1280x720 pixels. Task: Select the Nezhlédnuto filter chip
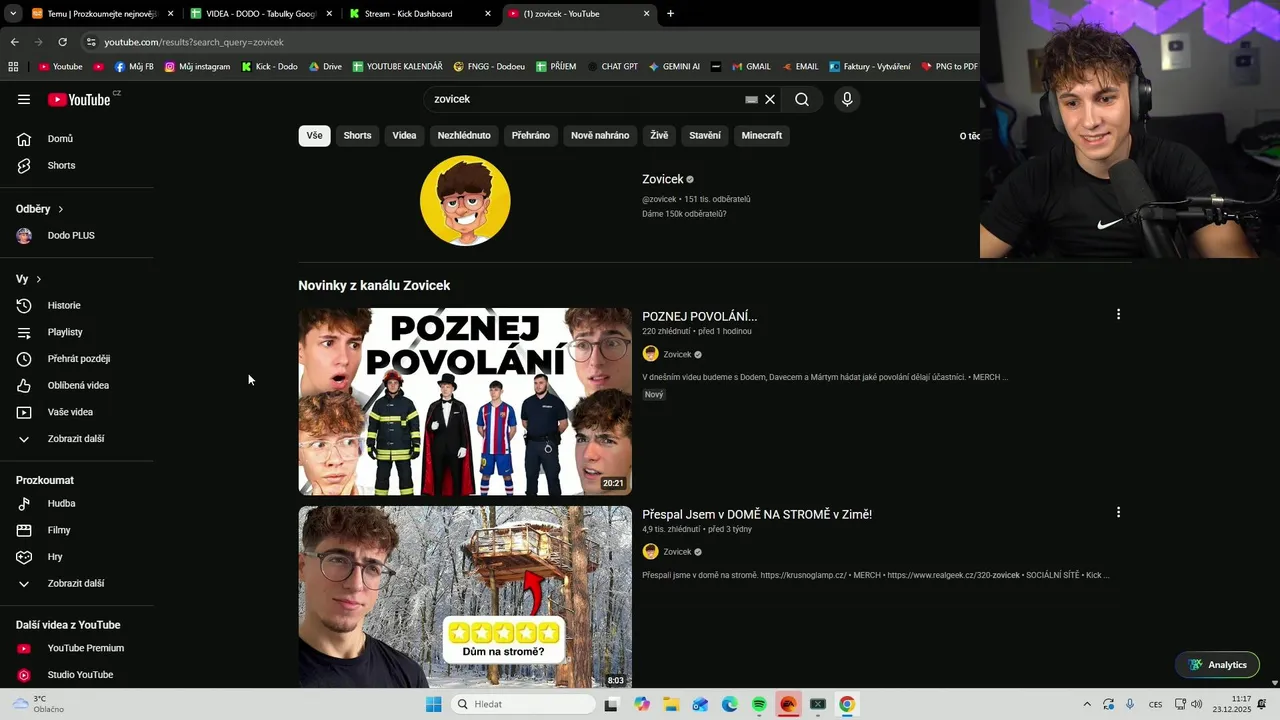[464, 135]
